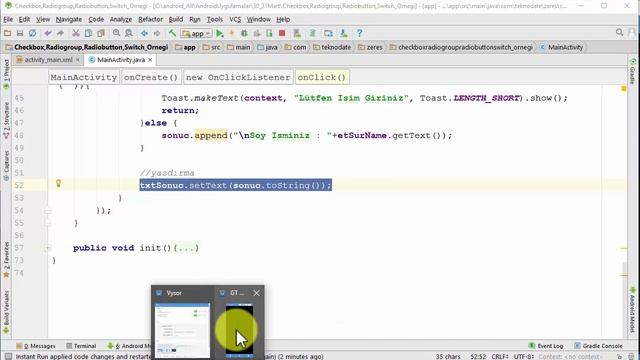Click the Search Everywhere magnifier
The height and width of the screenshot is (360, 640).
(619, 33)
